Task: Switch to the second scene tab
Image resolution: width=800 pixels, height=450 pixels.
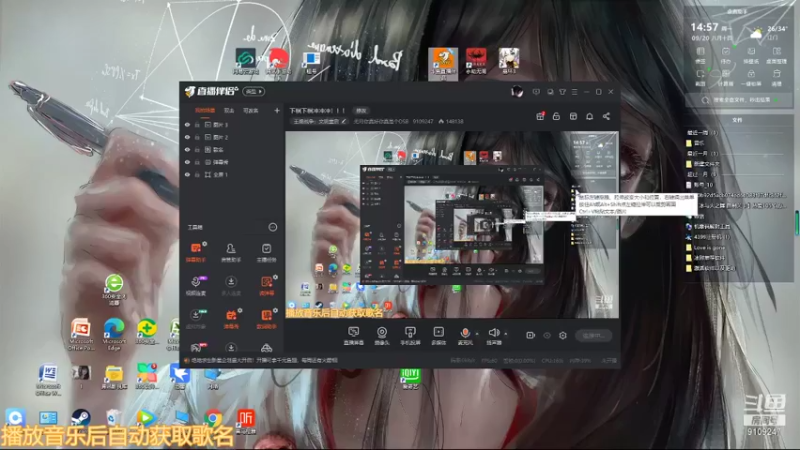Action: click(229, 111)
